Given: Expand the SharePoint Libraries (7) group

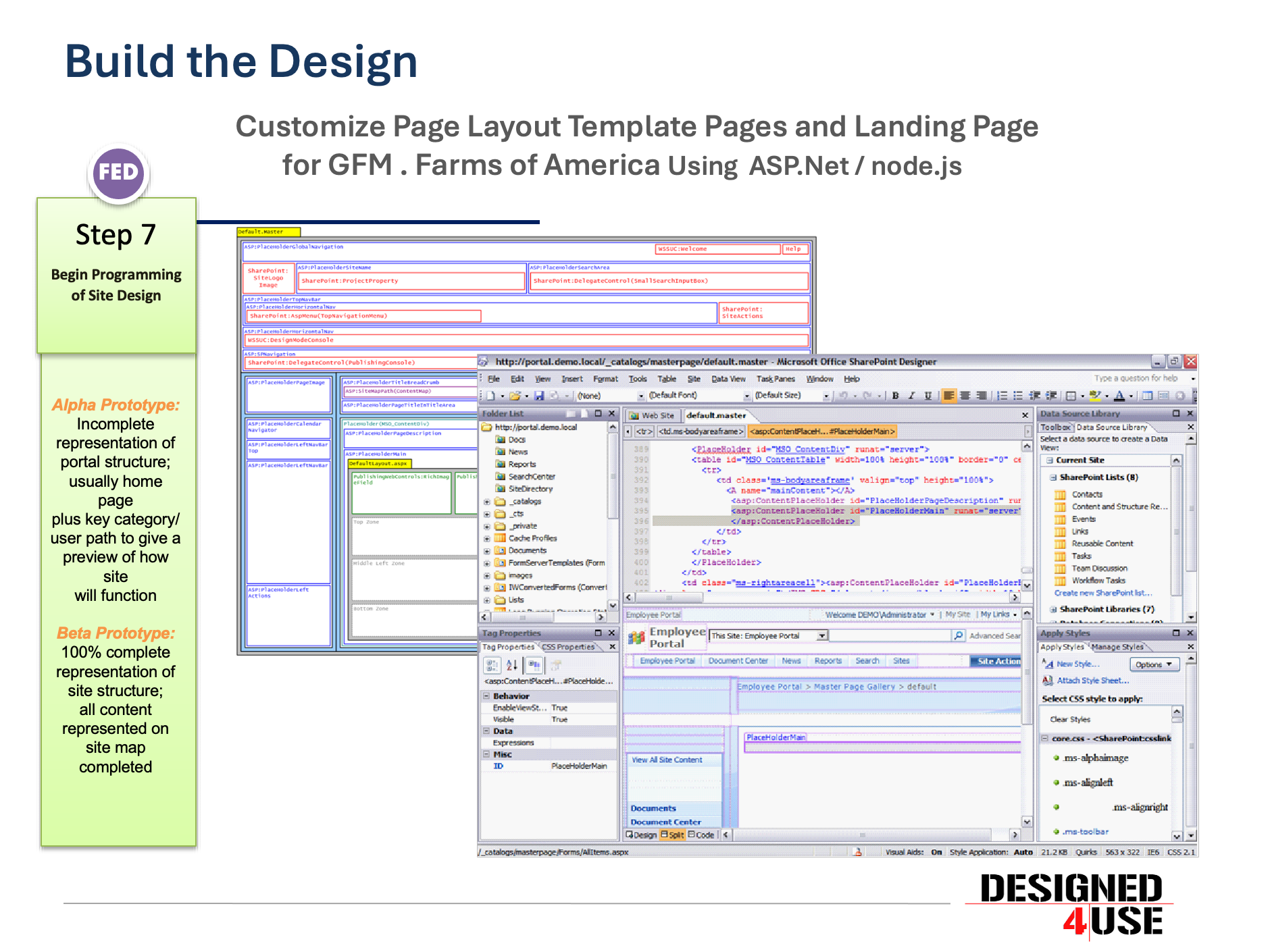Looking at the screenshot, I should (1052, 609).
